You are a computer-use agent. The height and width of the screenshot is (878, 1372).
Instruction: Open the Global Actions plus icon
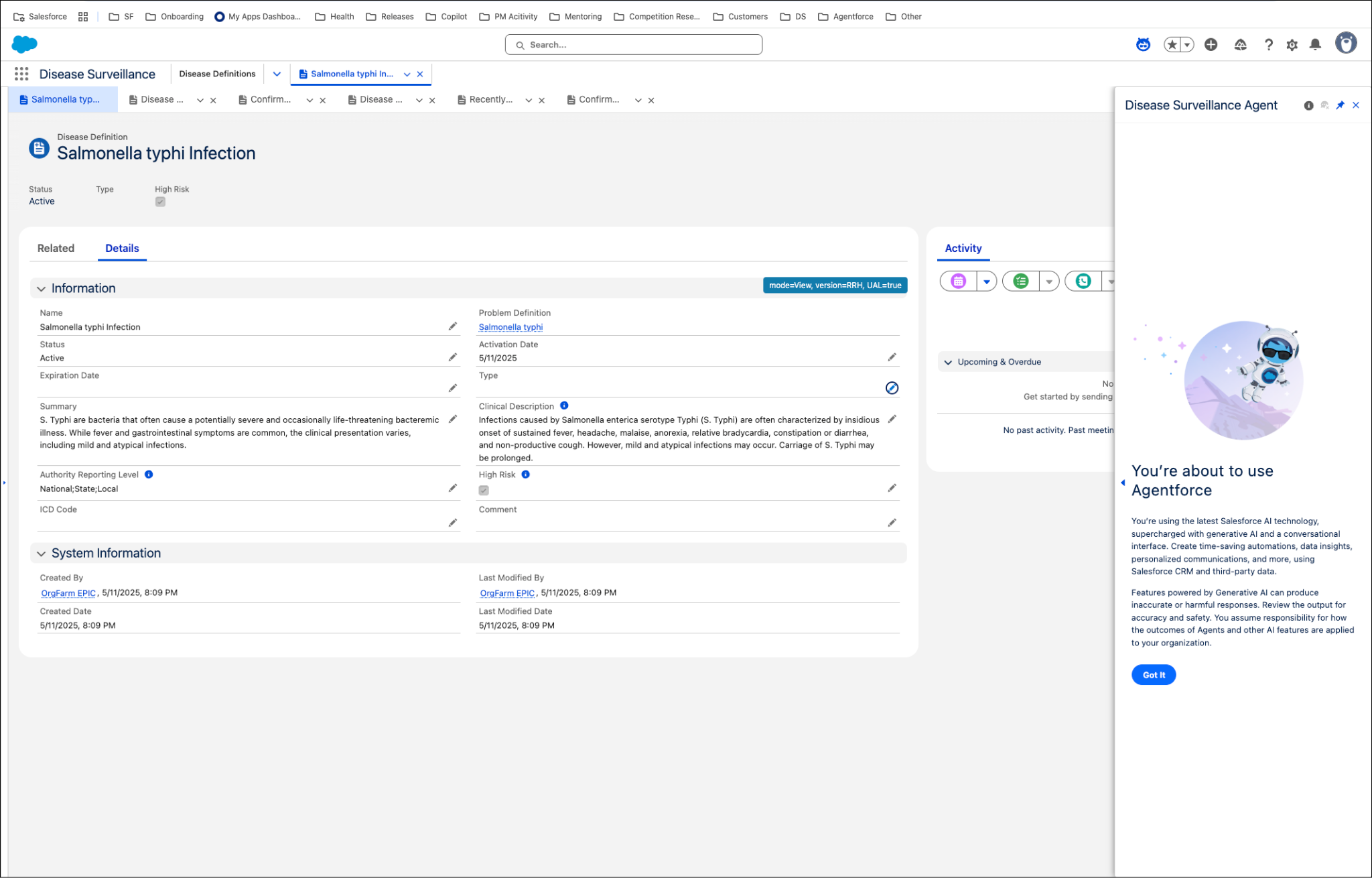[1211, 45]
